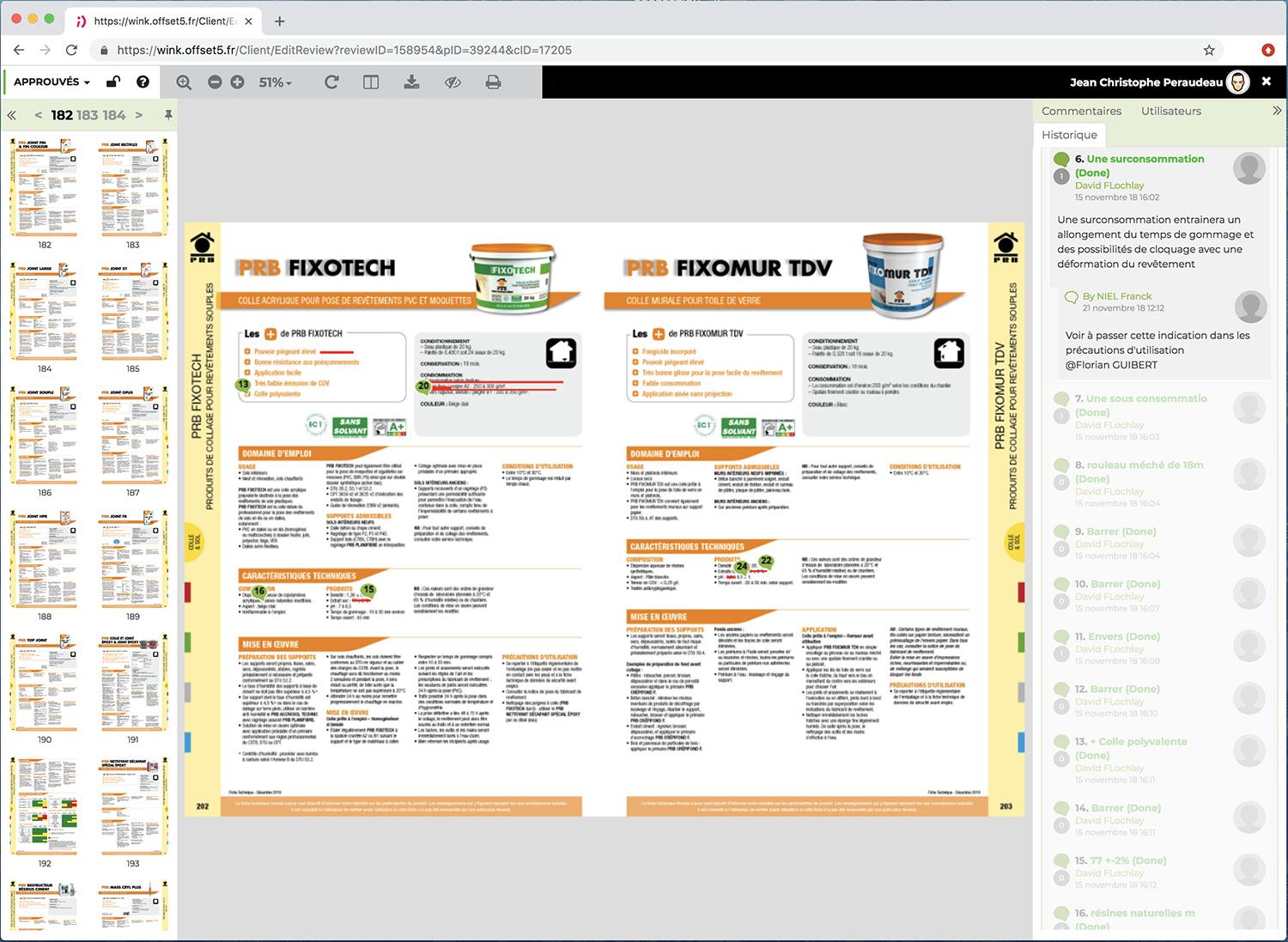Open comment 9 'Barrer (Done)'
Viewport: 1288px width, 942px height.
[1115, 532]
